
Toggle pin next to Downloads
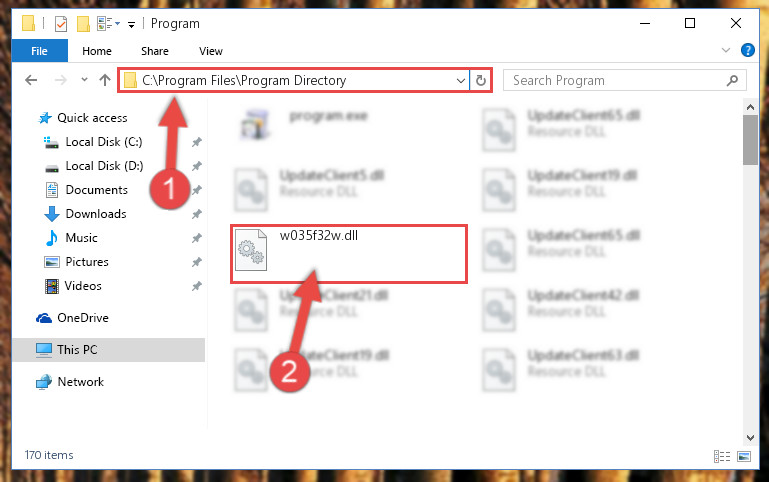pos(197,214)
